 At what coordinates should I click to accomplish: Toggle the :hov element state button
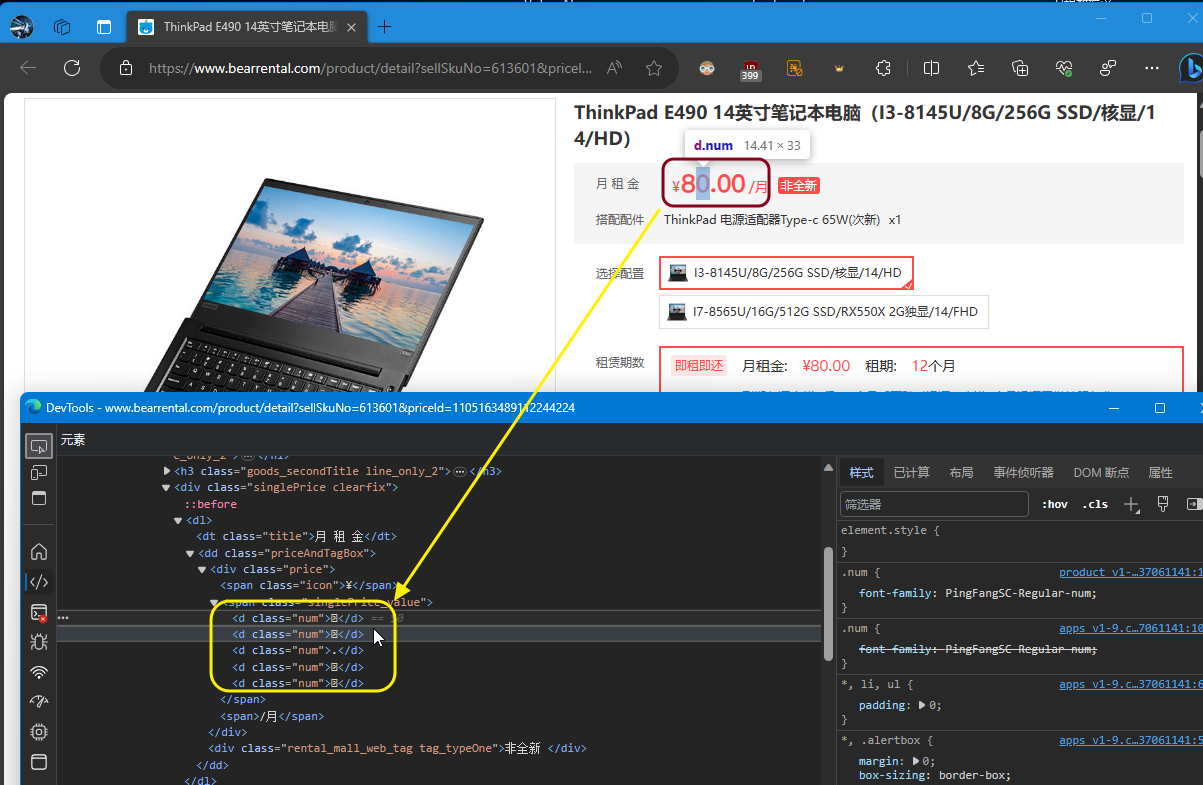pos(1054,504)
